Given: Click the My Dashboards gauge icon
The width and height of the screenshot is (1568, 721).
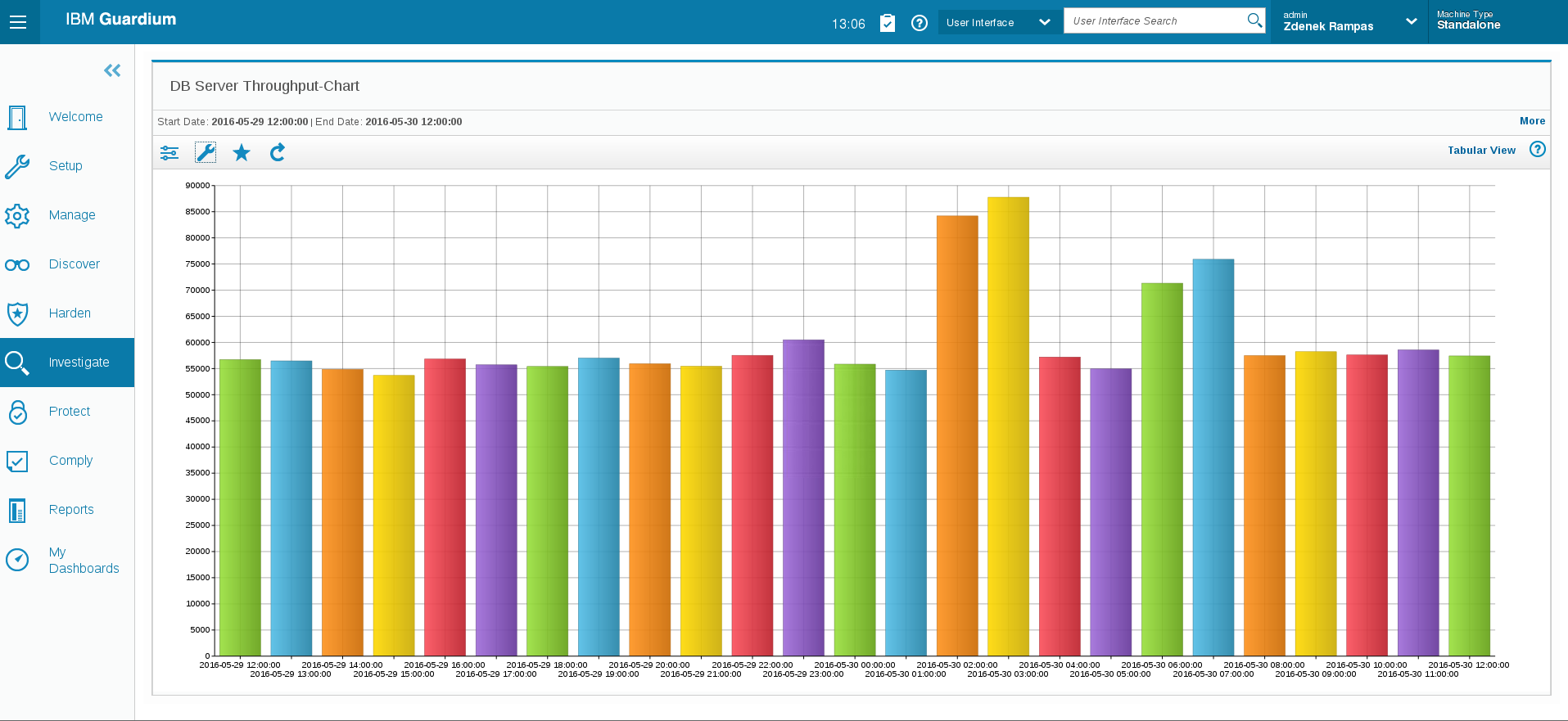Looking at the screenshot, I should coord(17,560).
